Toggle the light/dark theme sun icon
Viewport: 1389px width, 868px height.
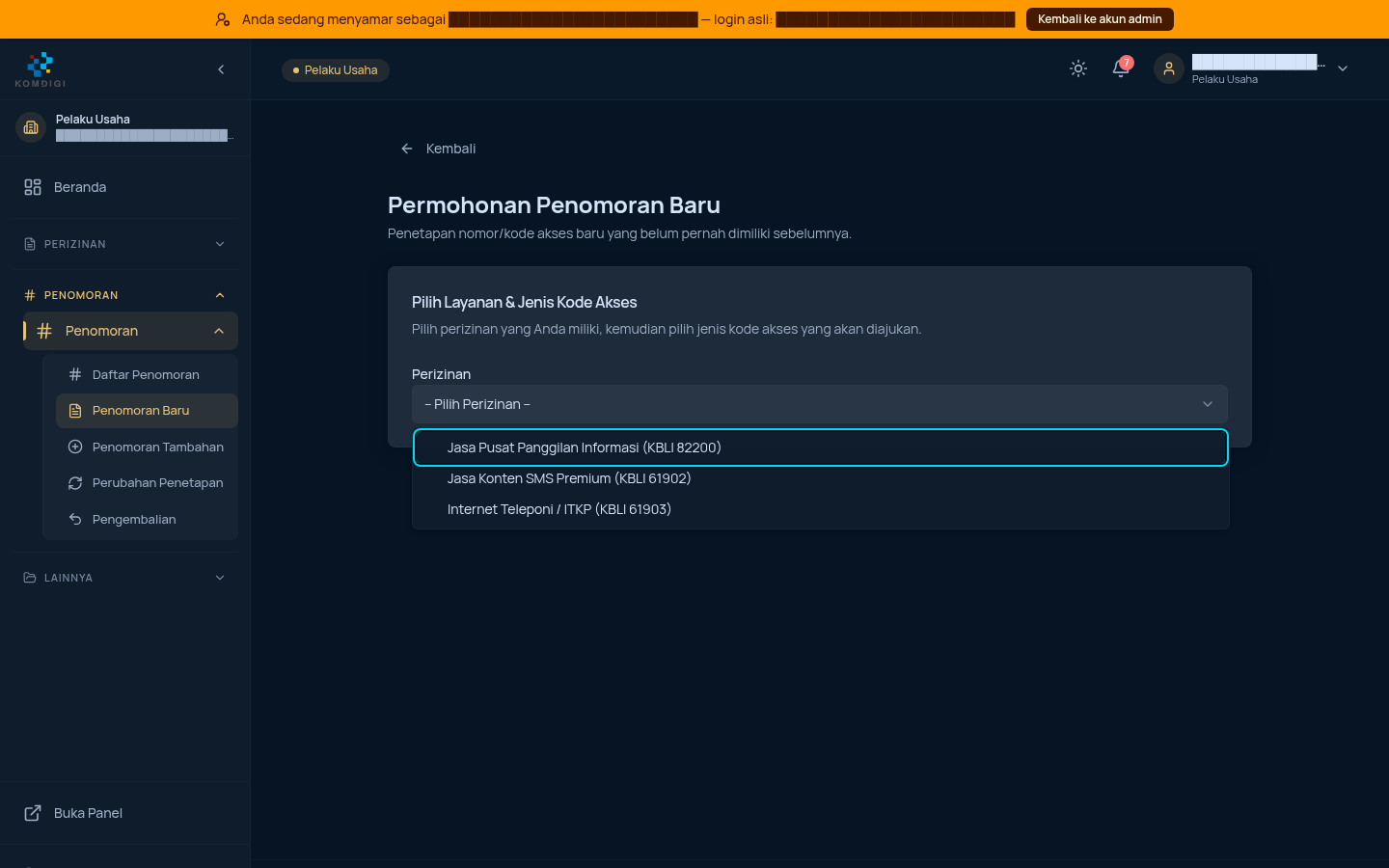tap(1078, 68)
